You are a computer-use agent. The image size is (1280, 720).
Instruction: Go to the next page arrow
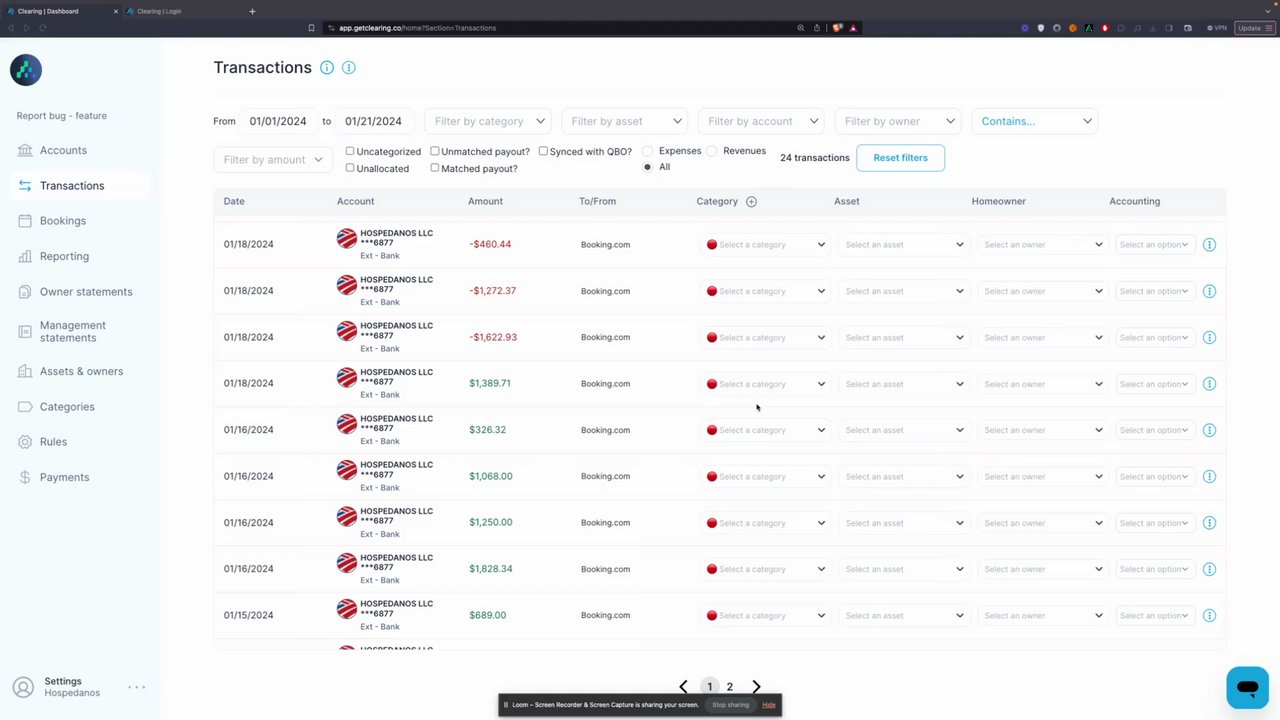tap(756, 687)
